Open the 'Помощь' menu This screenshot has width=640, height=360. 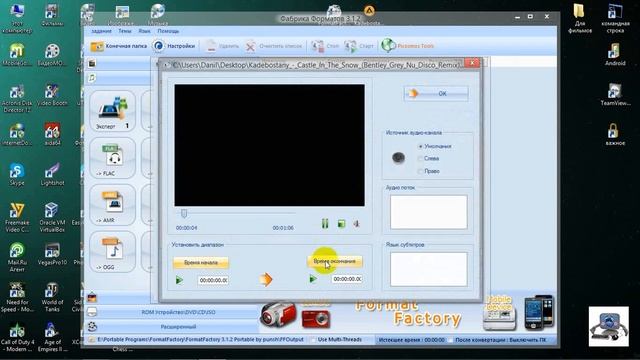168,31
